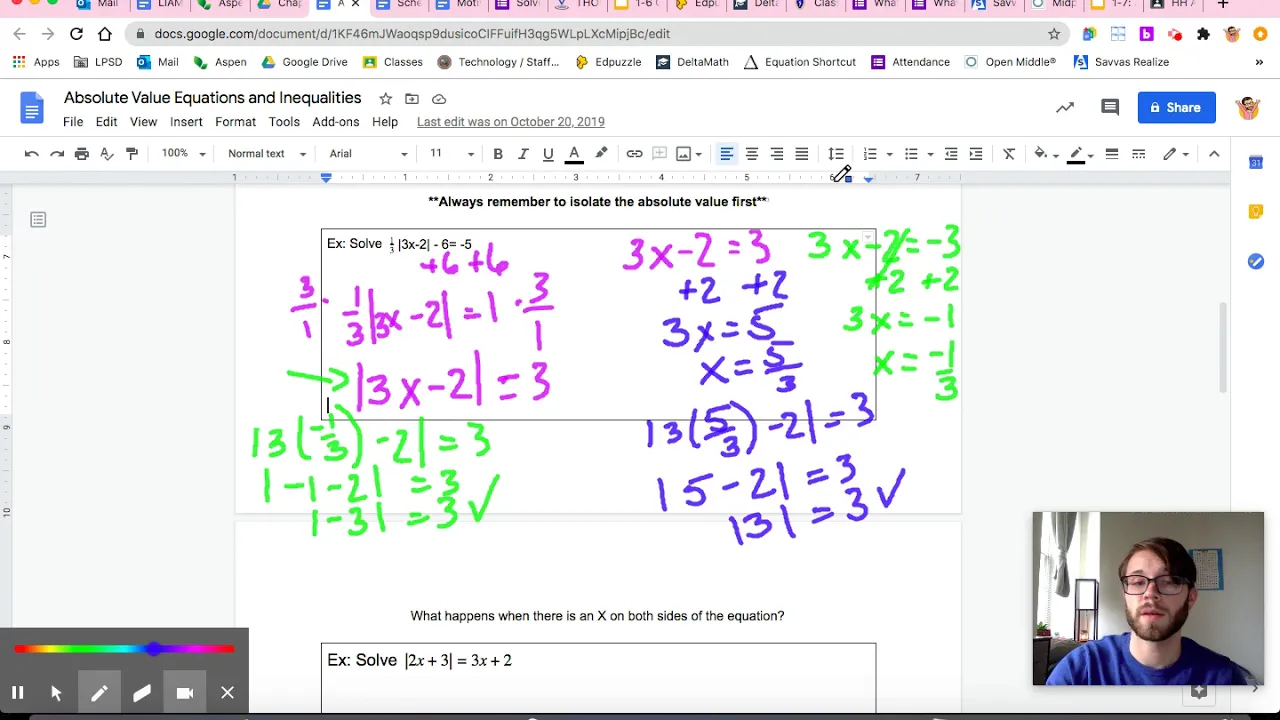
Task: Open the Google Drive bookmark
Action: (x=304, y=62)
